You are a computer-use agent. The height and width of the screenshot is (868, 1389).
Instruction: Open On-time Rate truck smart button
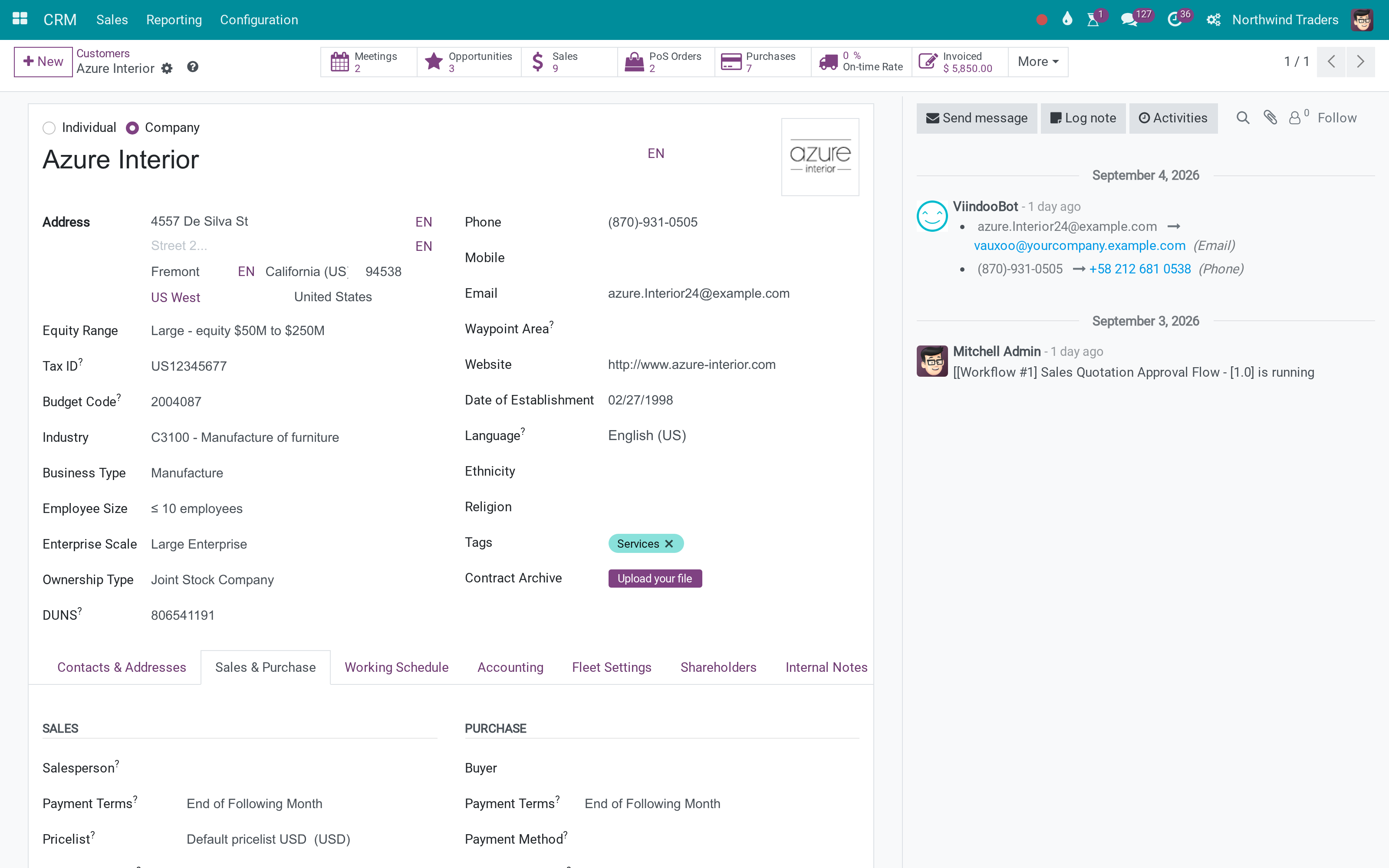(862, 62)
